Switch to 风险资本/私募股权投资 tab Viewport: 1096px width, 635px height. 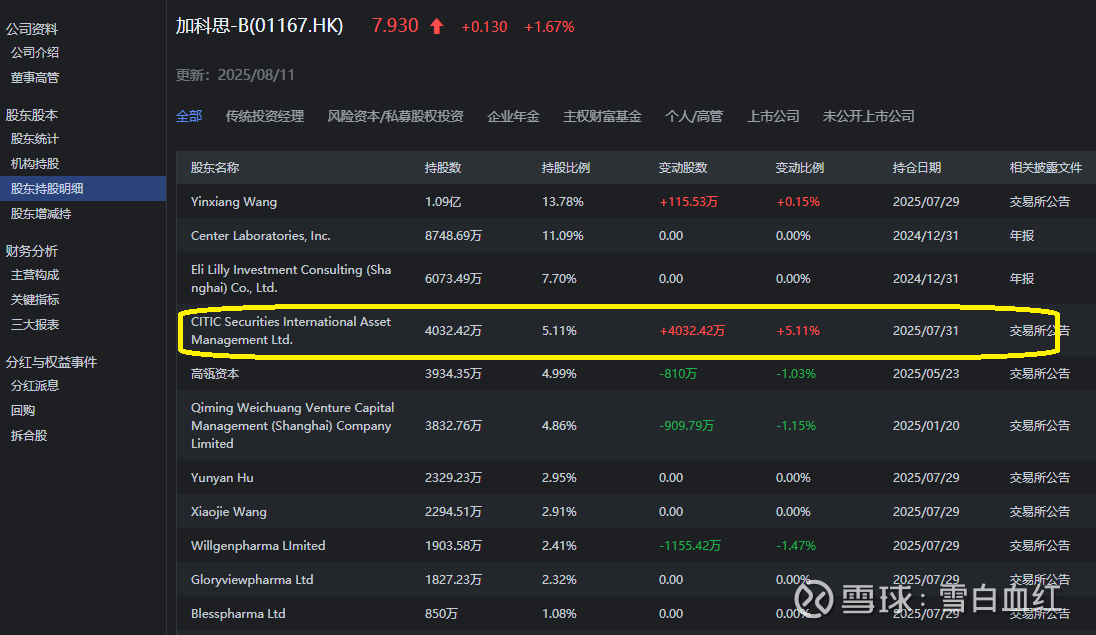[x=396, y=116]
